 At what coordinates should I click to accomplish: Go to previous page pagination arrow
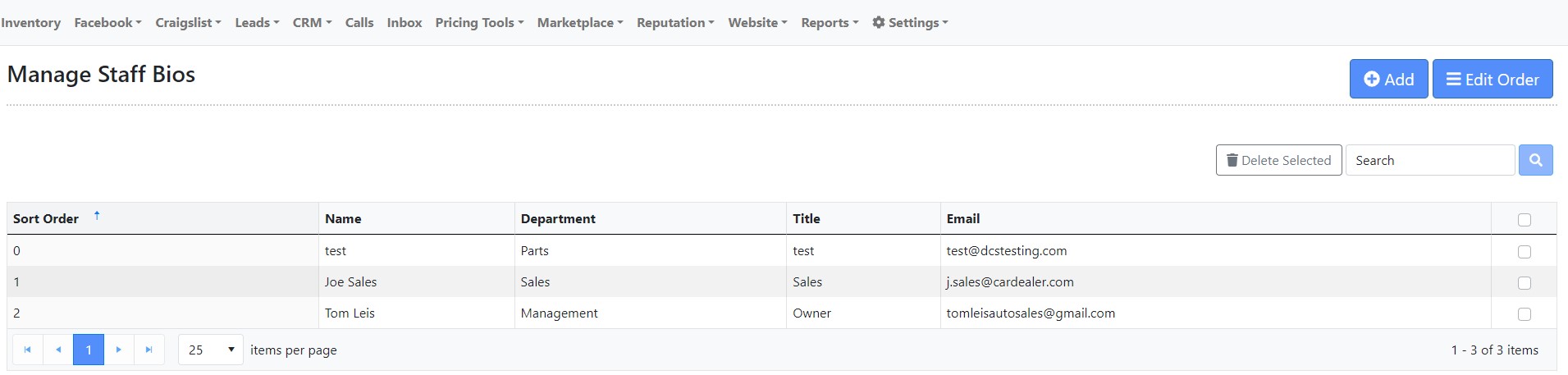click(x=57, y=350)
